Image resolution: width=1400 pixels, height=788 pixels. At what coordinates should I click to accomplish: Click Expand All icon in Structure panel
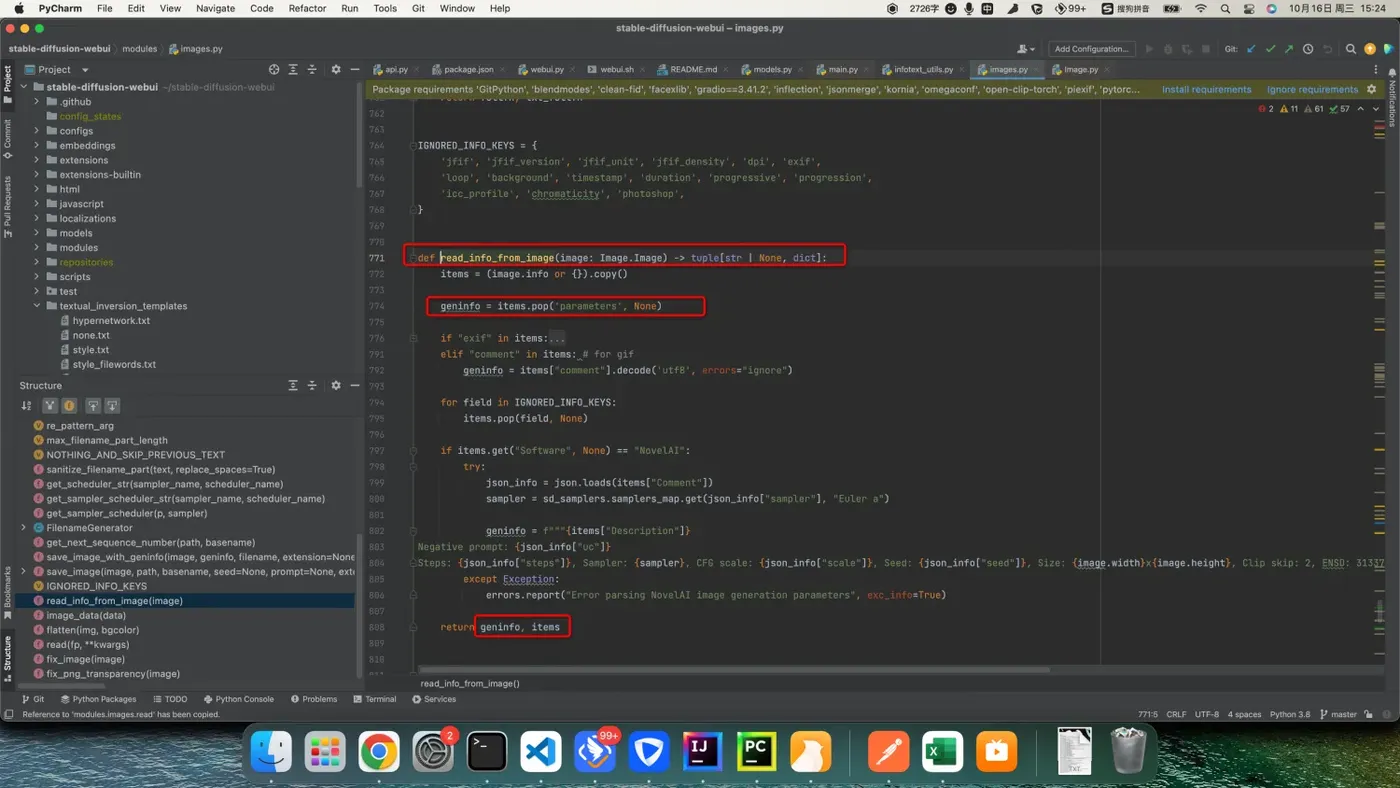coord(293,385)
